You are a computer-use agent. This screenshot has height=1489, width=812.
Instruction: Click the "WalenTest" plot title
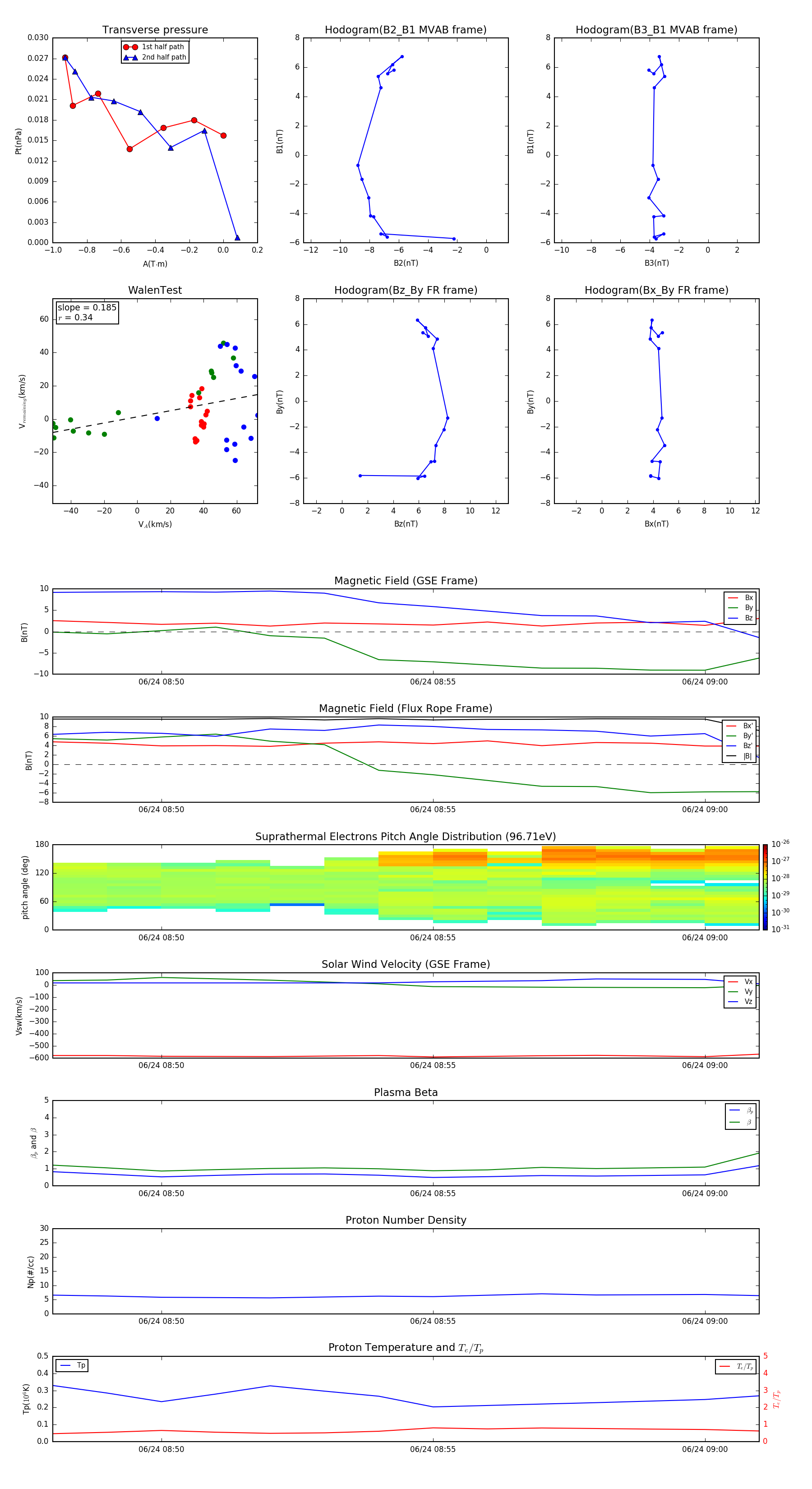tap(155, 290)
